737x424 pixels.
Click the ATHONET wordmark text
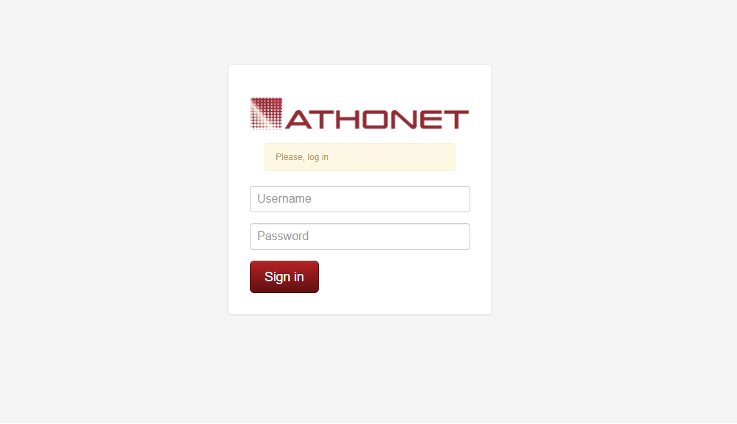coord(377,119)
